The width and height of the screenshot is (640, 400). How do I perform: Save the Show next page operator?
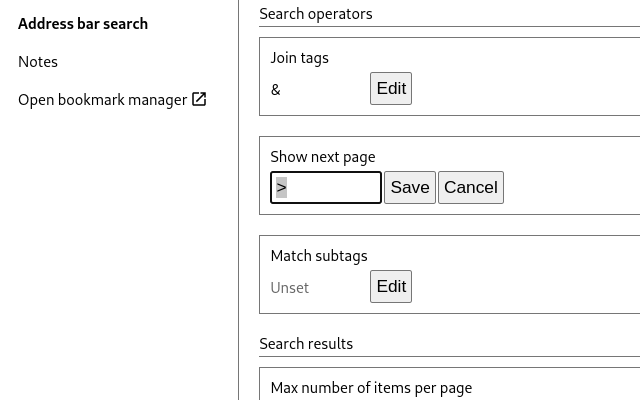tap(410, 188)
